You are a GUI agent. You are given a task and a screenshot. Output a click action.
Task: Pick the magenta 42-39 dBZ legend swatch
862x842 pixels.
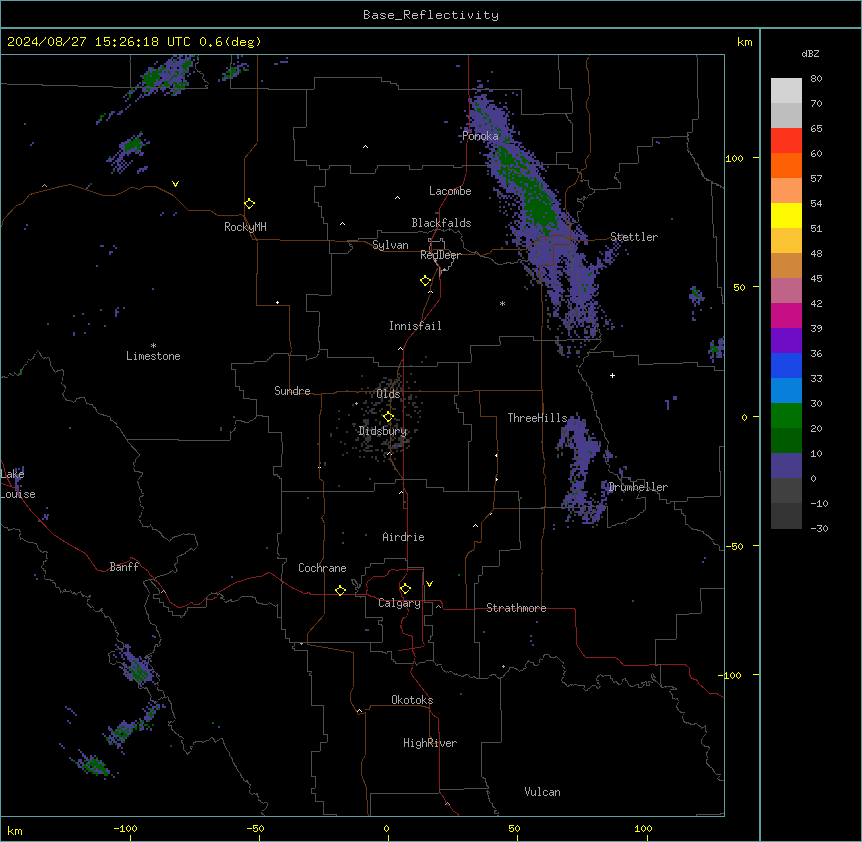pos(786,315)
